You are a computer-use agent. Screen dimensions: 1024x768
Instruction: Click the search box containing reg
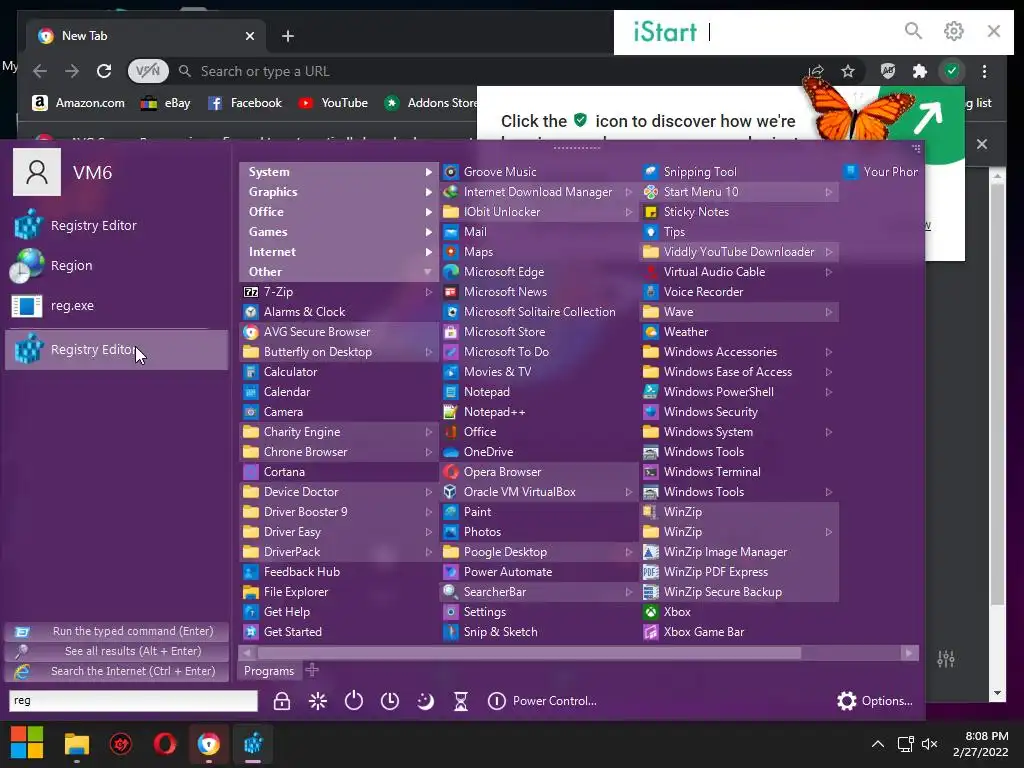pos(133,700)
